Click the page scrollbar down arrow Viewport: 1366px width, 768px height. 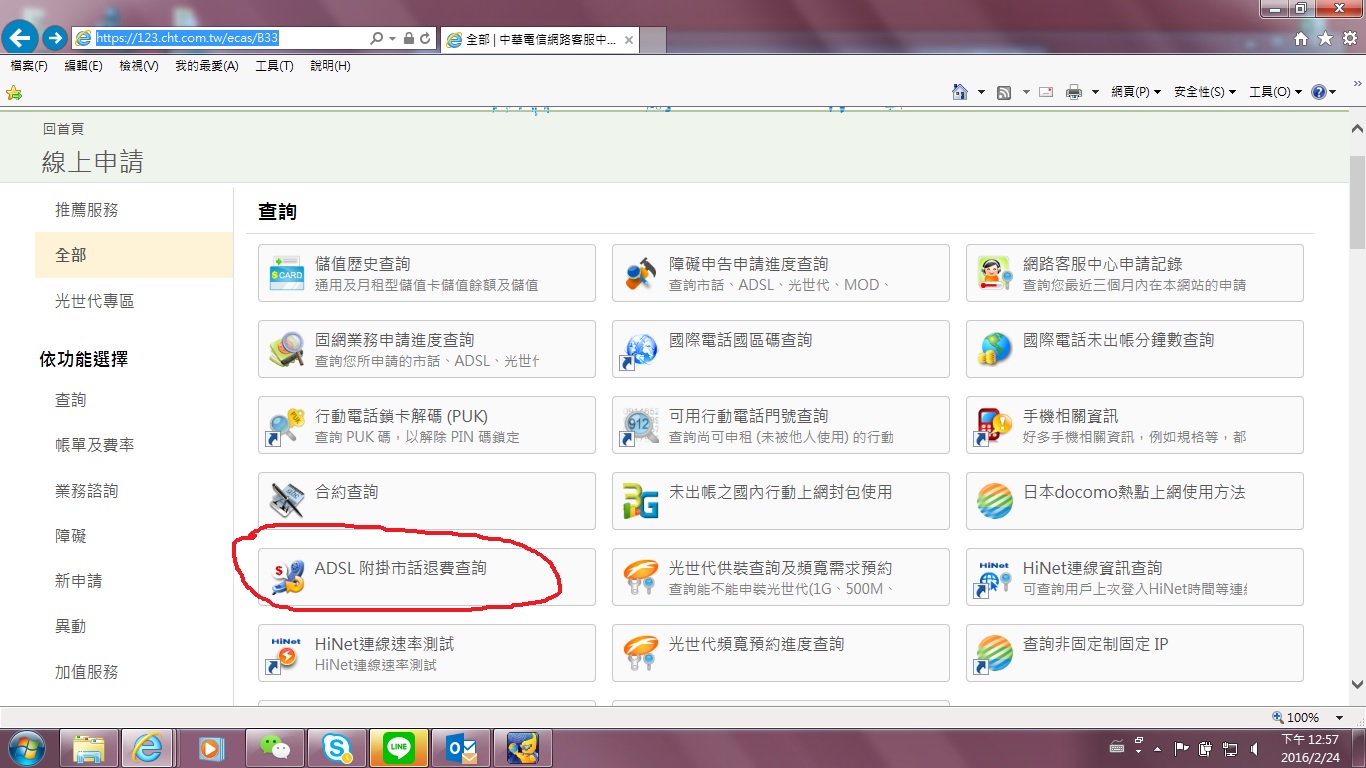pyautogui.click(x=1357, y=685)
